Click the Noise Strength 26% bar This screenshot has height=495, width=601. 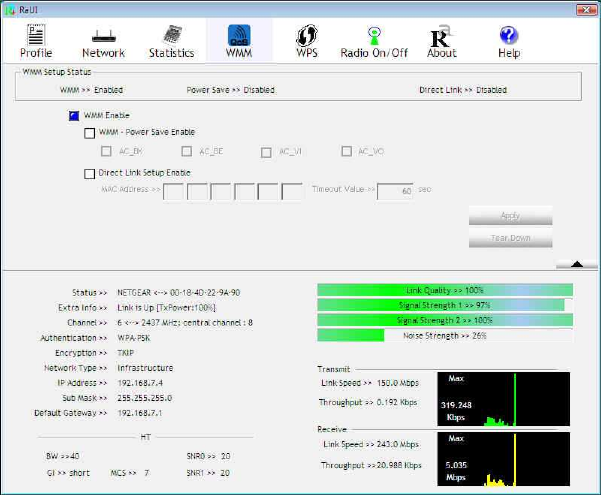445,335
